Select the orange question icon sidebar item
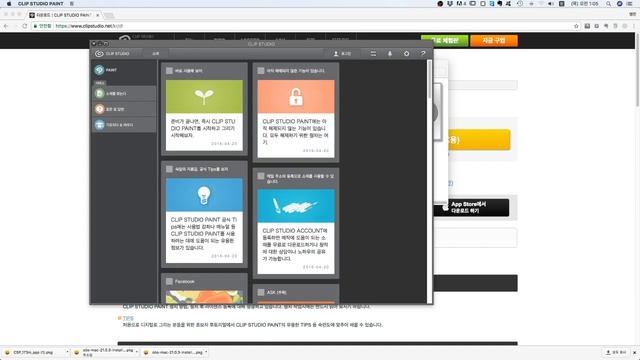The width and height of the screenshot is (640, 360). (x=100, y=109)
